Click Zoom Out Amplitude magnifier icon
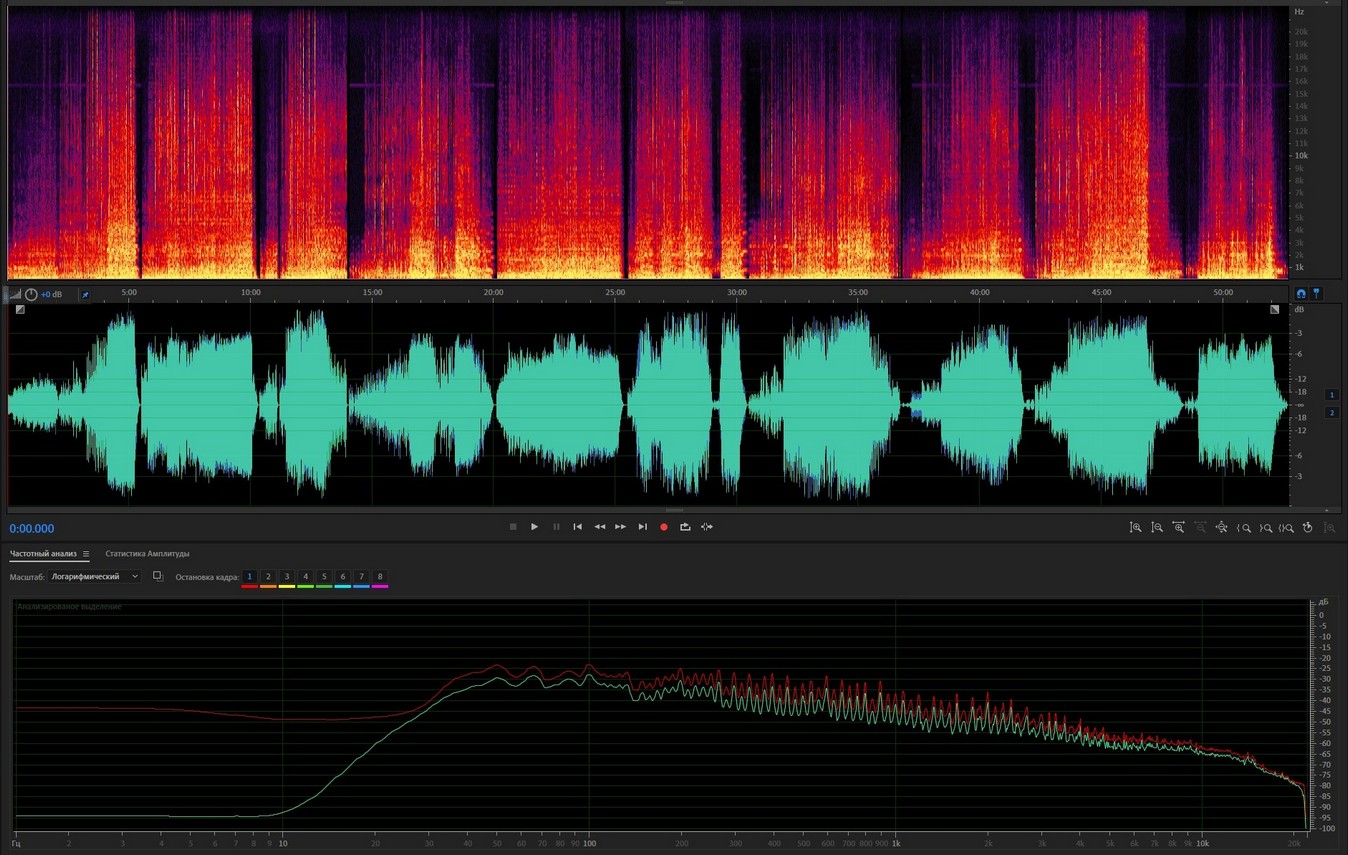This screenshot has height=855, width=1348. coord(1157,527)
